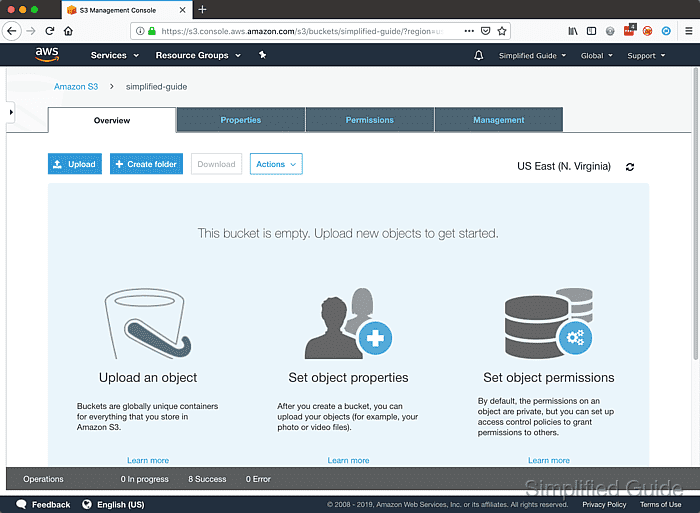Switch to the Properties tab
Screen dimensions: 700x513
pyautogui.click(x=241, y=120)
